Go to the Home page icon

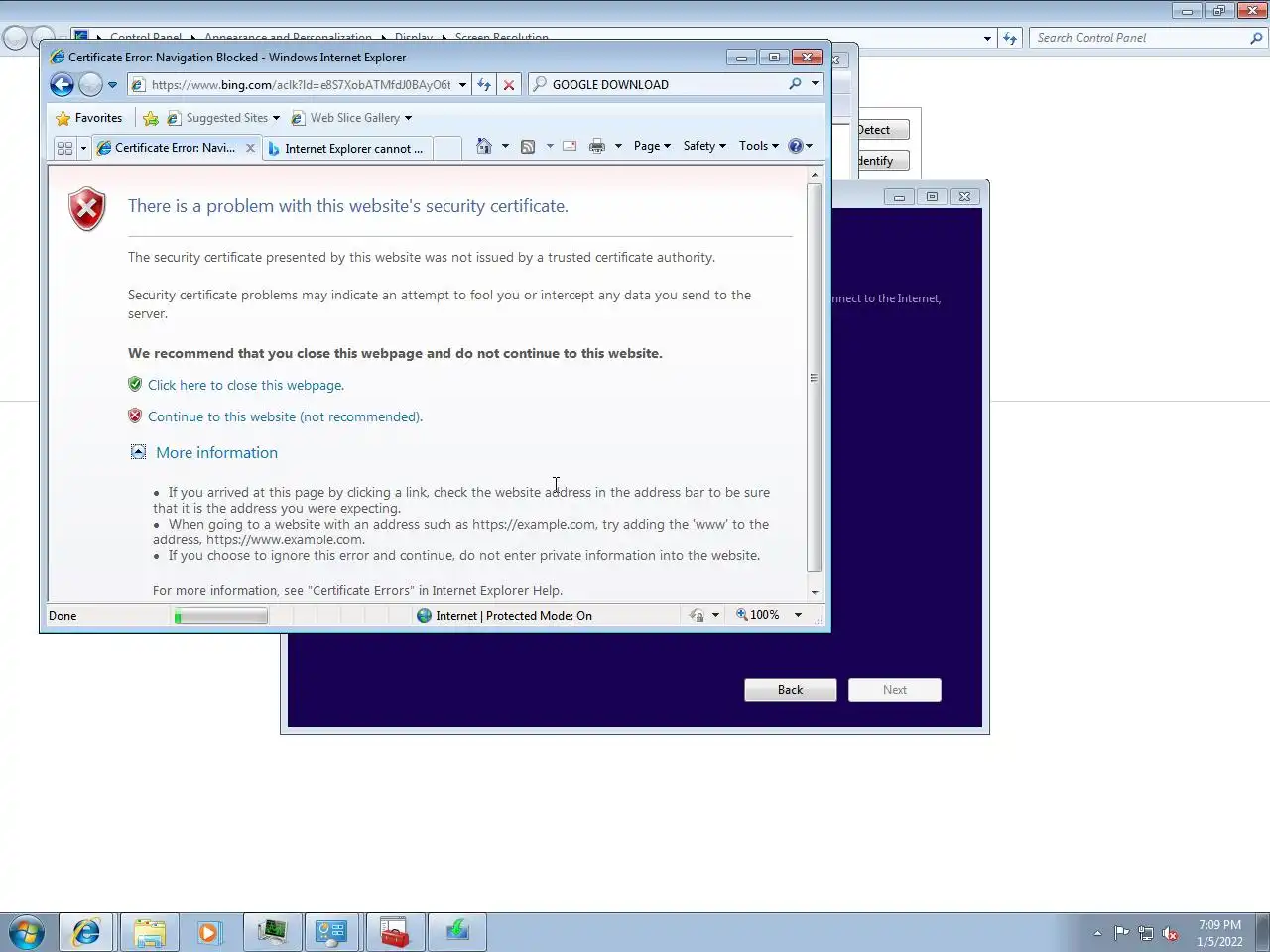483,146
